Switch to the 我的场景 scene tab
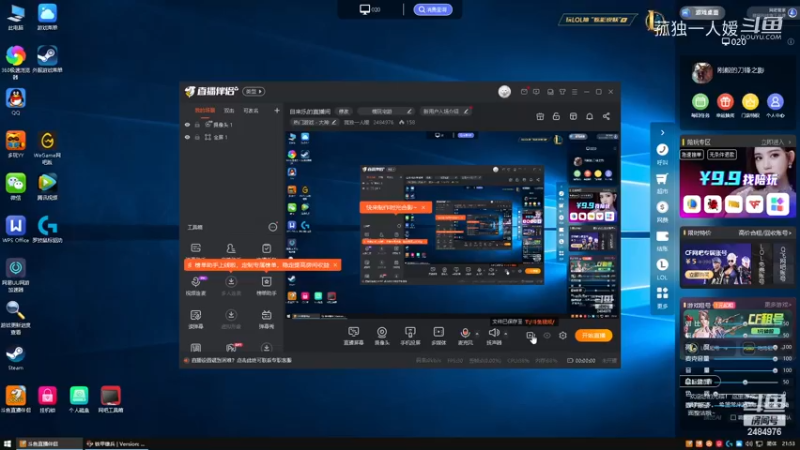 coord(205,110)
